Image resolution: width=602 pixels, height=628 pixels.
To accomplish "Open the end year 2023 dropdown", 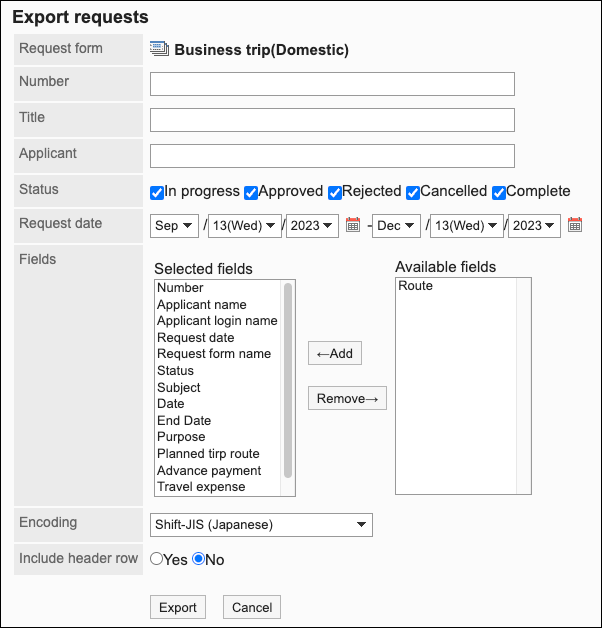I will point(534,226).
